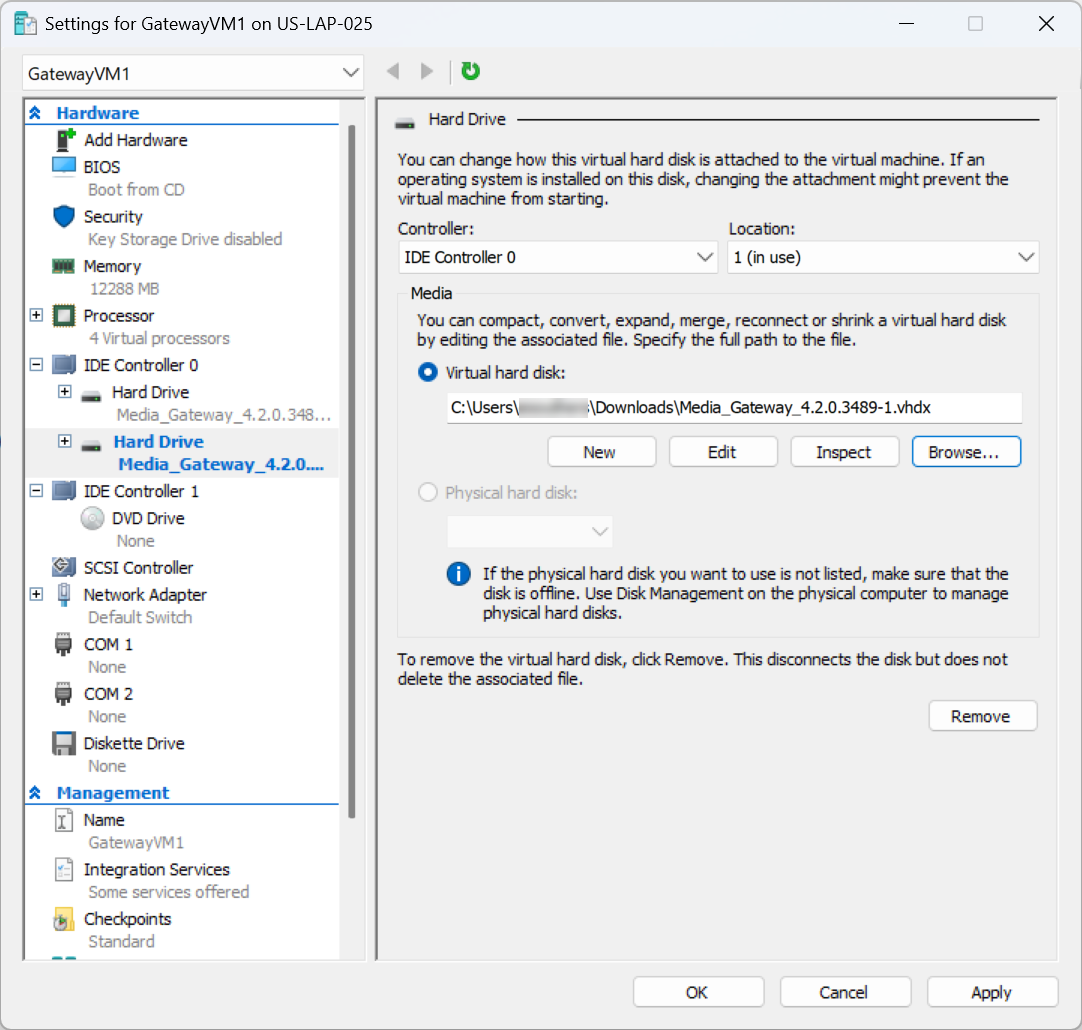Select the COM 2 port icon
The width and height of the screenshot is (1082, 1030).
(63, 694)
